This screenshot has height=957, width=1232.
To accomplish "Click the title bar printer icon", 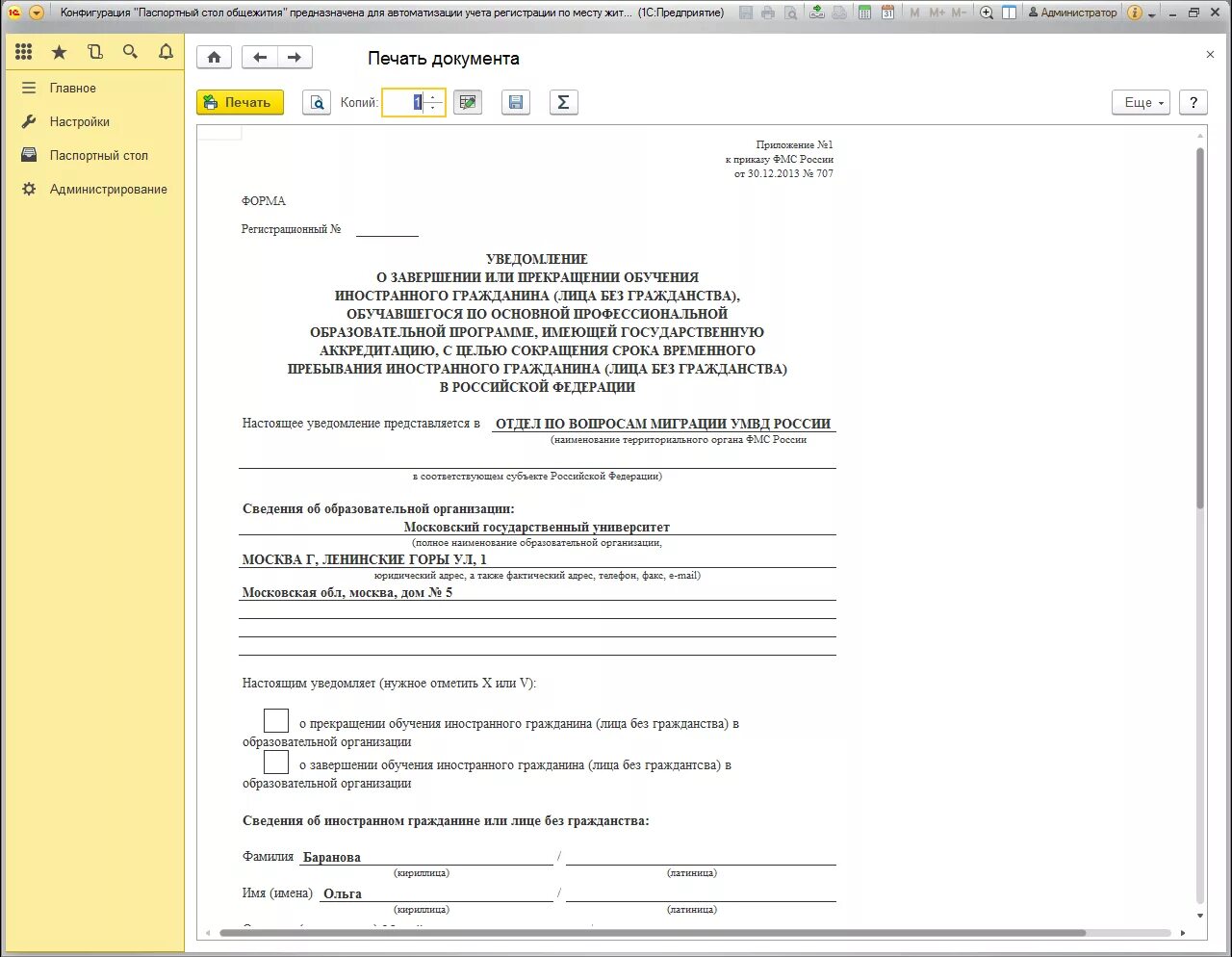I will [768, 13].
